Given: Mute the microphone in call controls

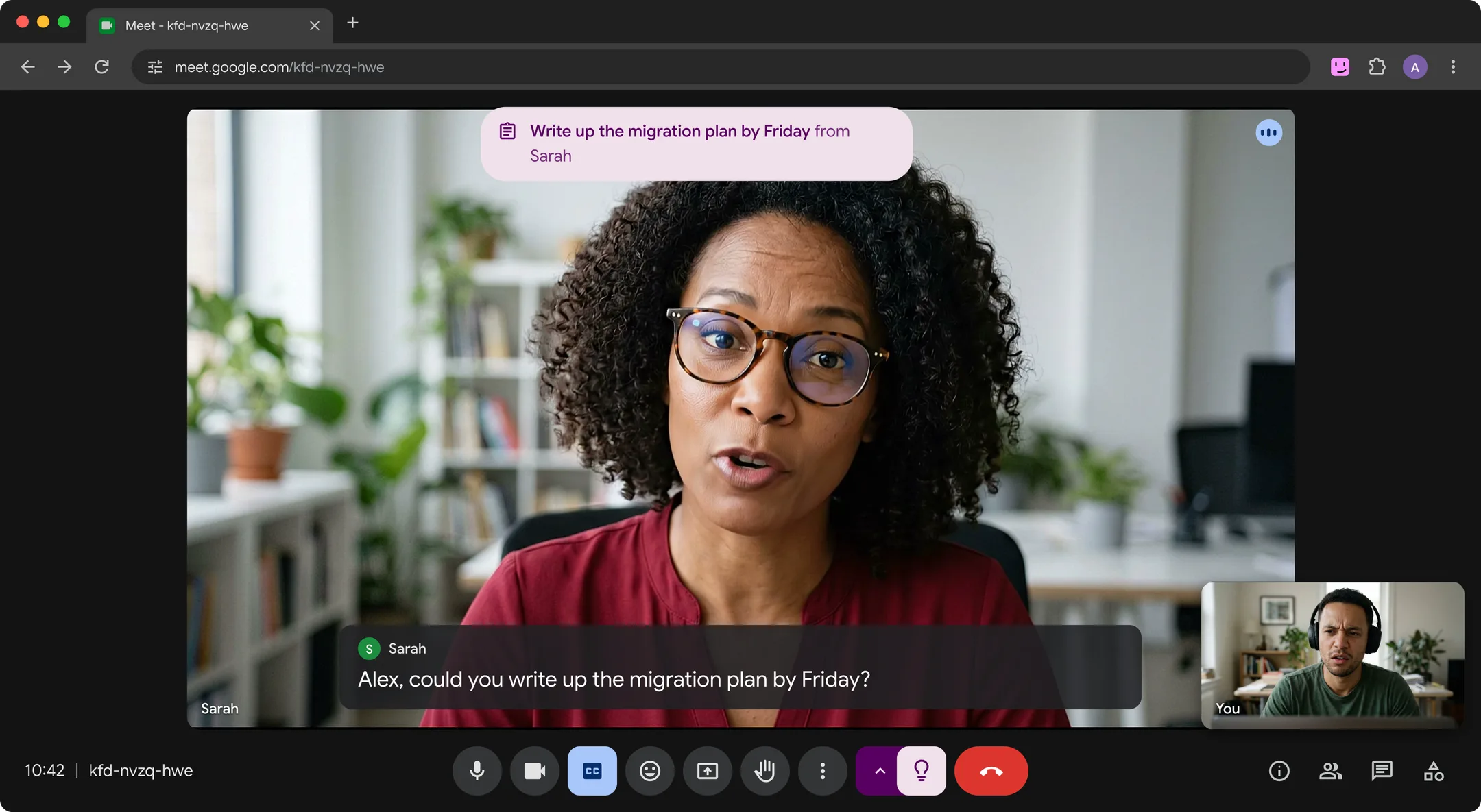Looking at the screenshot, I should coord(477,771).
